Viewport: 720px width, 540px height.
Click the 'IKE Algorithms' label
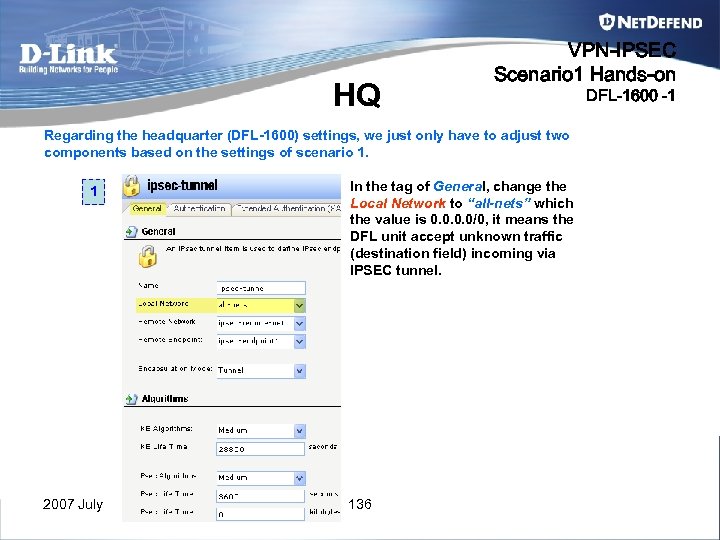[166, 429]
